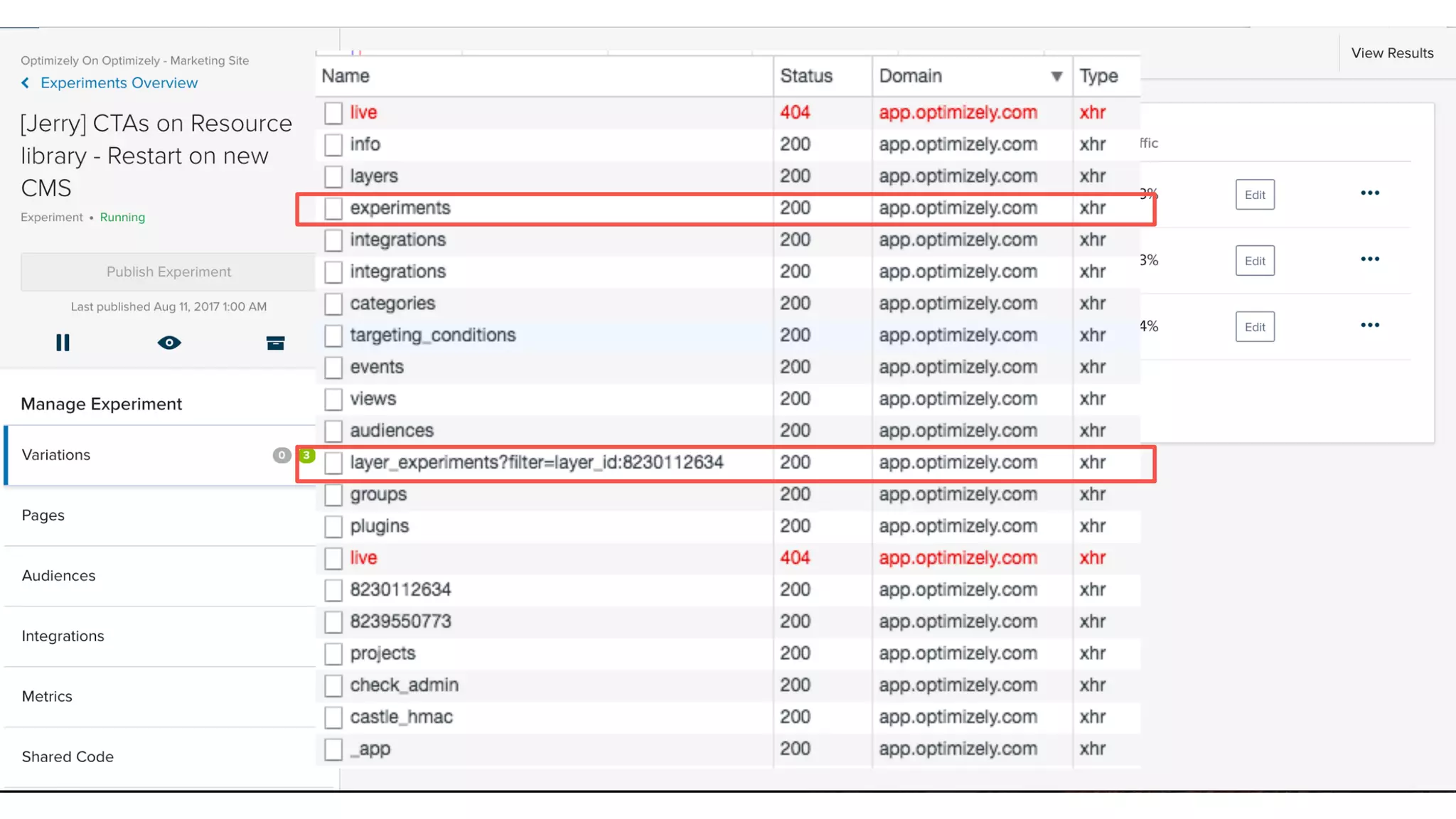Screen dimensions: 1456x819
Task: Click the archive experiment icon
Action: 275,343
